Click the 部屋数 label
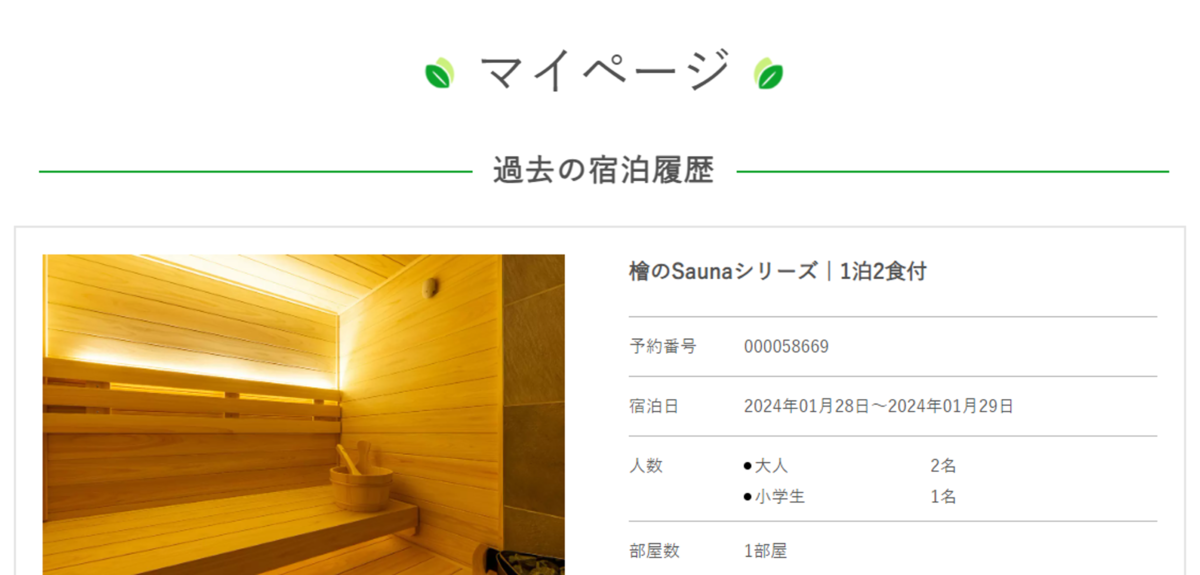Image resolution: width=1200 pixels, height=575 pixels. pyautogui.click(x=654, y=551)
